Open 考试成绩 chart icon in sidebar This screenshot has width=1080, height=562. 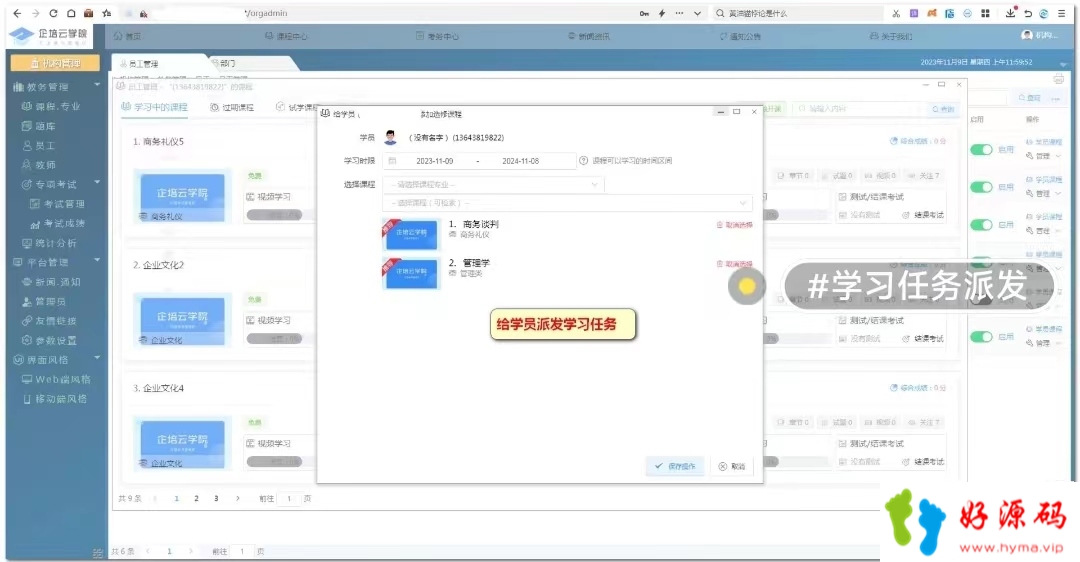[35, 224]
